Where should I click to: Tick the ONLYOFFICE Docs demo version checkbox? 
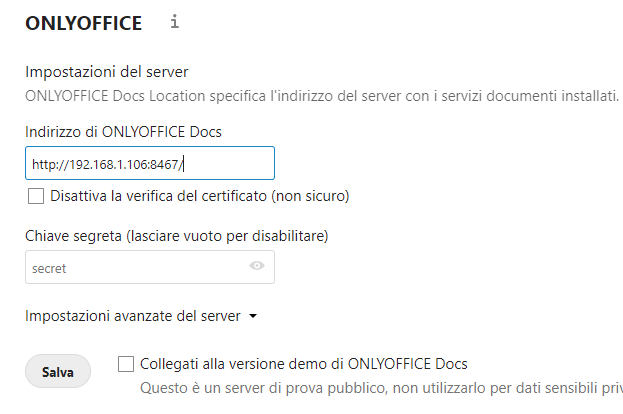point(126,364)
